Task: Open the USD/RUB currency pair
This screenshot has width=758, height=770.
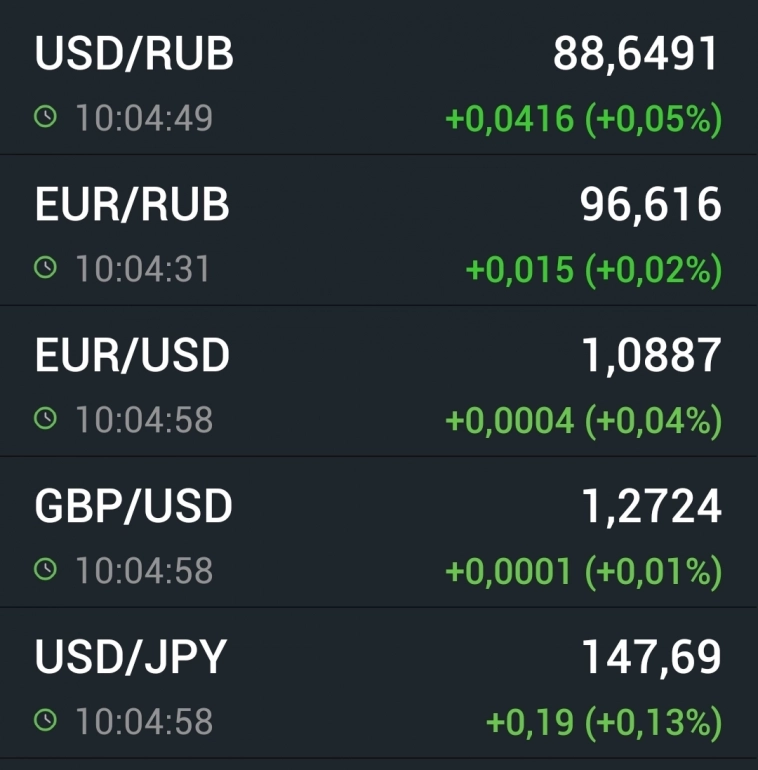Action: click(134, 54)
